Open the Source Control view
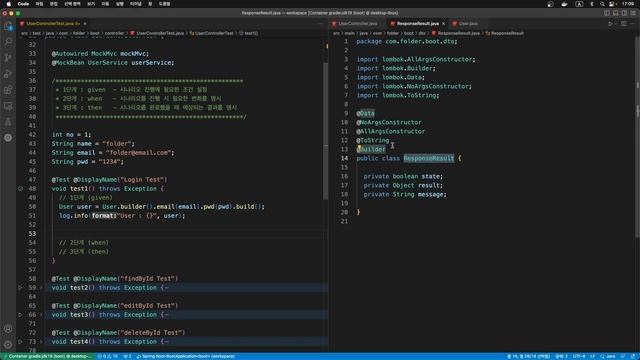This screenshot has width=640, height=360. (8, 58)
